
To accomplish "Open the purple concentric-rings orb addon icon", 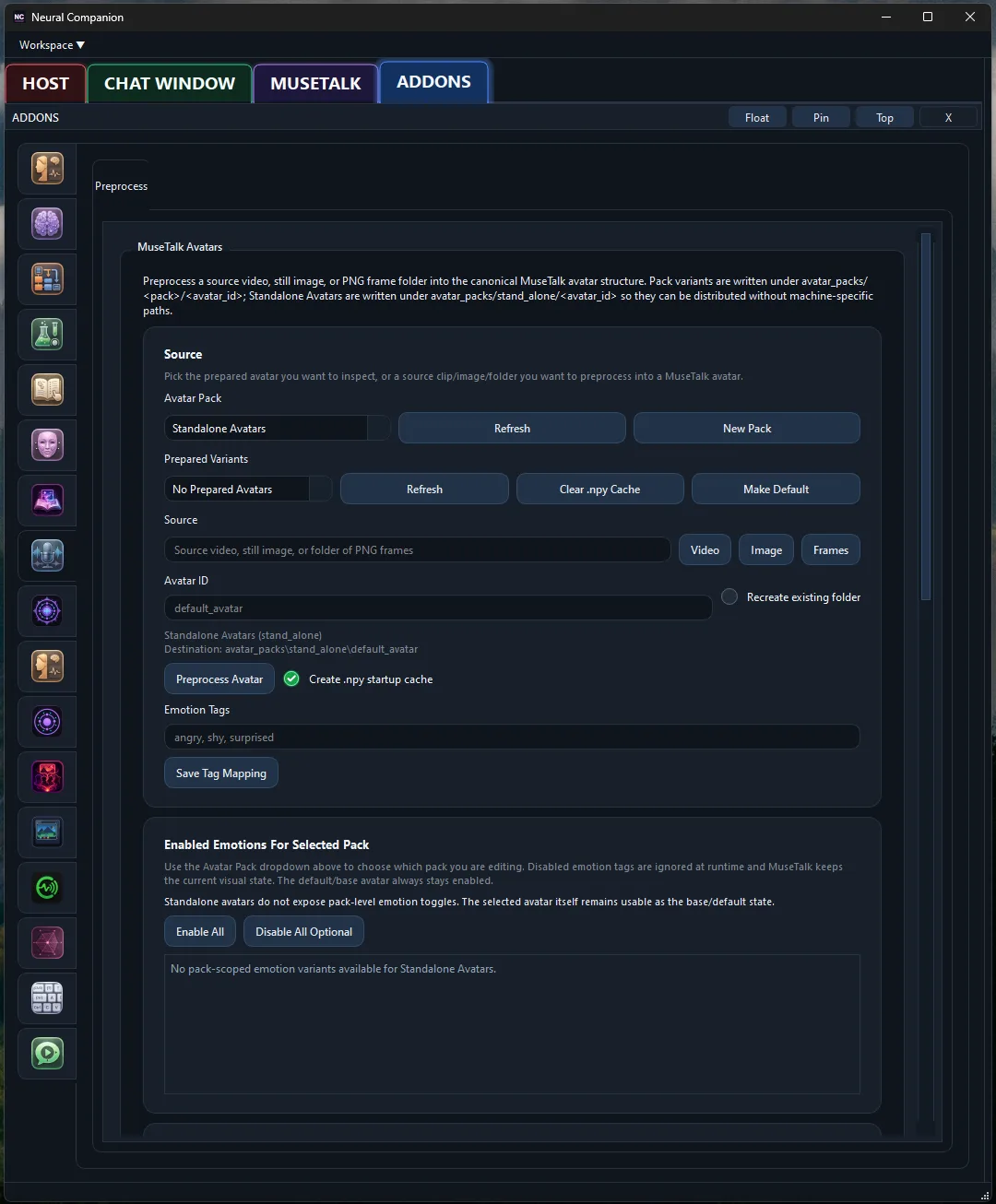I will coord(47,722).
